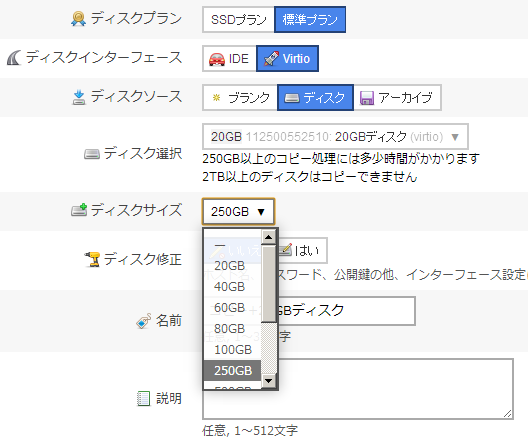Choose the IDE interface option
This screenshot has height=443, width=528.
coord(229,59)
